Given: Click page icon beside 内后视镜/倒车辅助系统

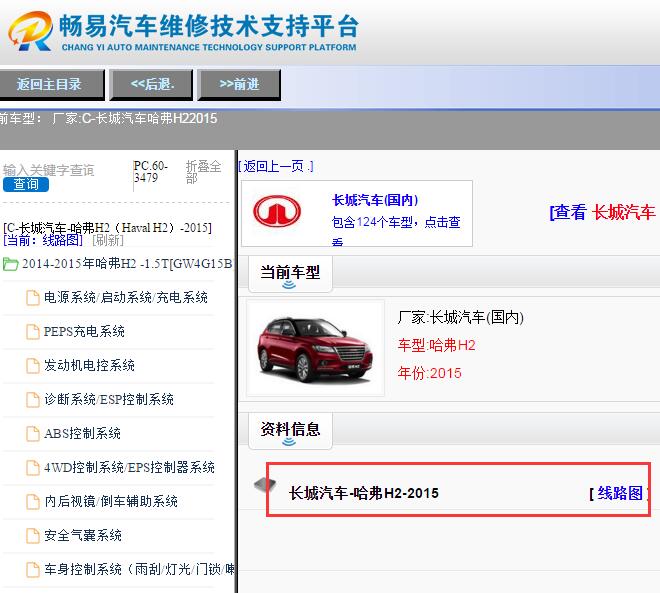Looking at the screenshot, I should (33, 502).
